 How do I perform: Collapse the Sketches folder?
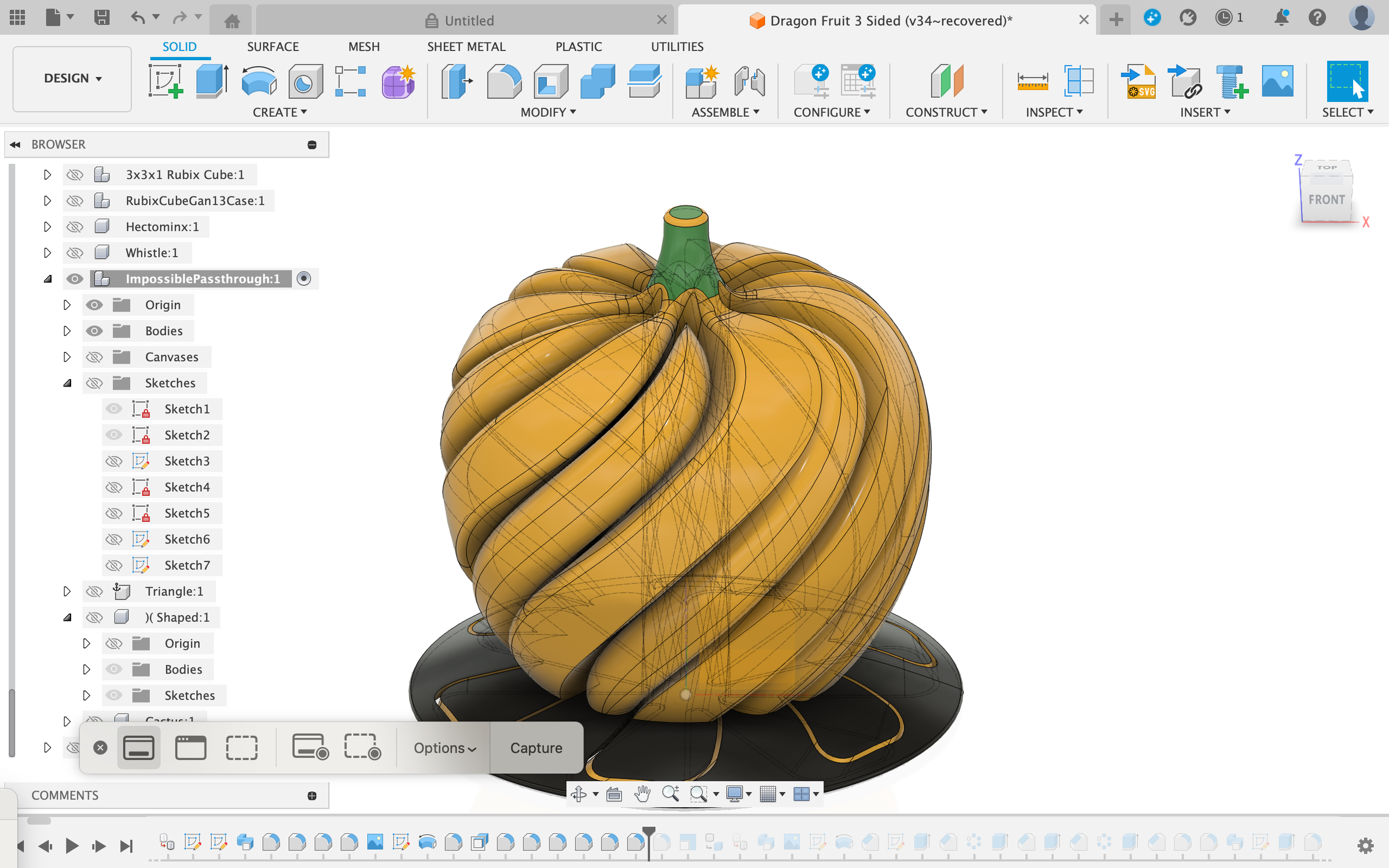[67, 383]
